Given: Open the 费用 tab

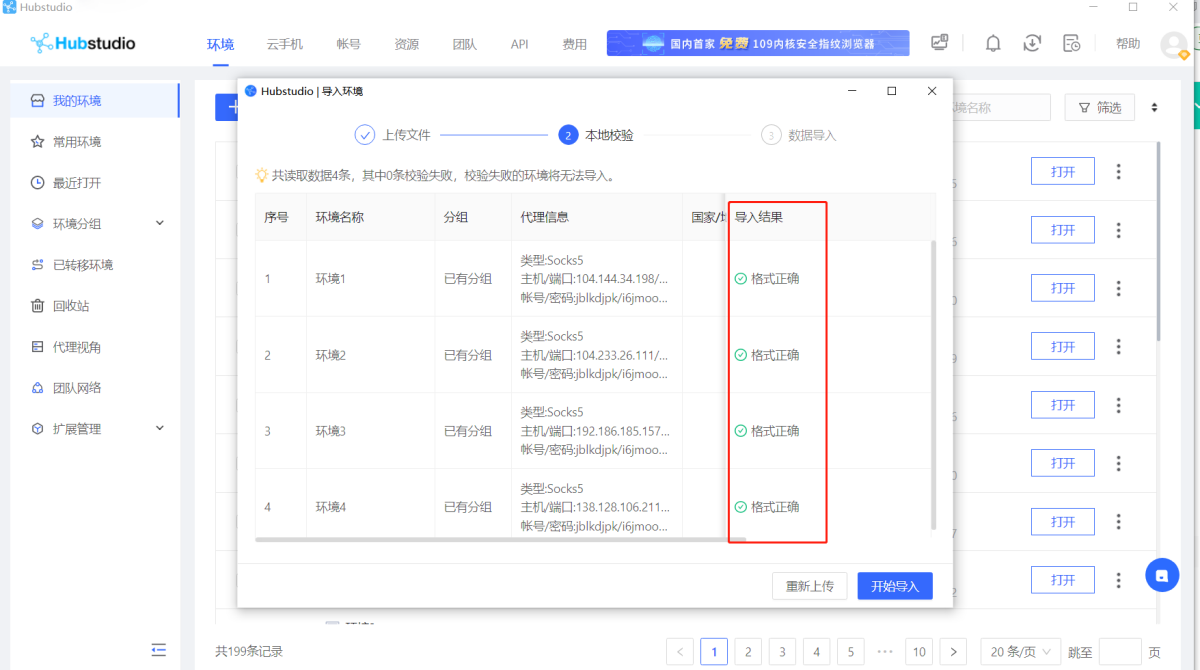Looking at the screenshot, I should click(574, 44).
